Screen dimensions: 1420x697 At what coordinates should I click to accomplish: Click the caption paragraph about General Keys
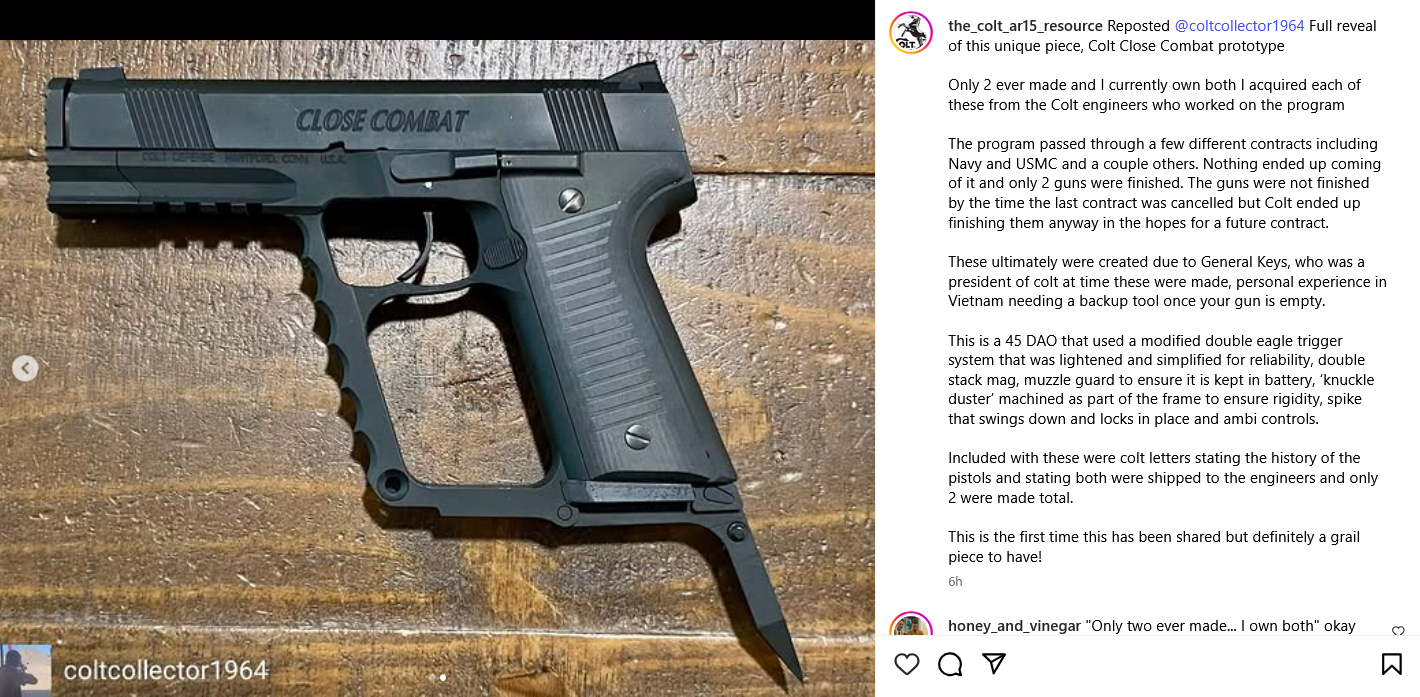click(x=1167, y=281)
